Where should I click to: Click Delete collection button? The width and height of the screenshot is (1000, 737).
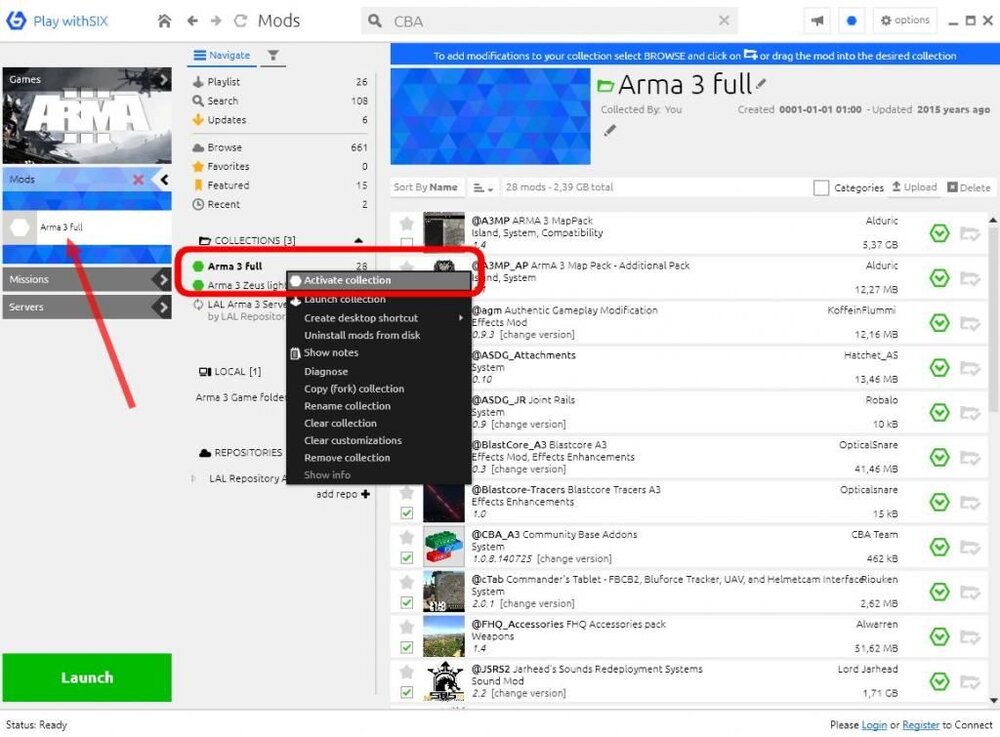pos(969,187)
